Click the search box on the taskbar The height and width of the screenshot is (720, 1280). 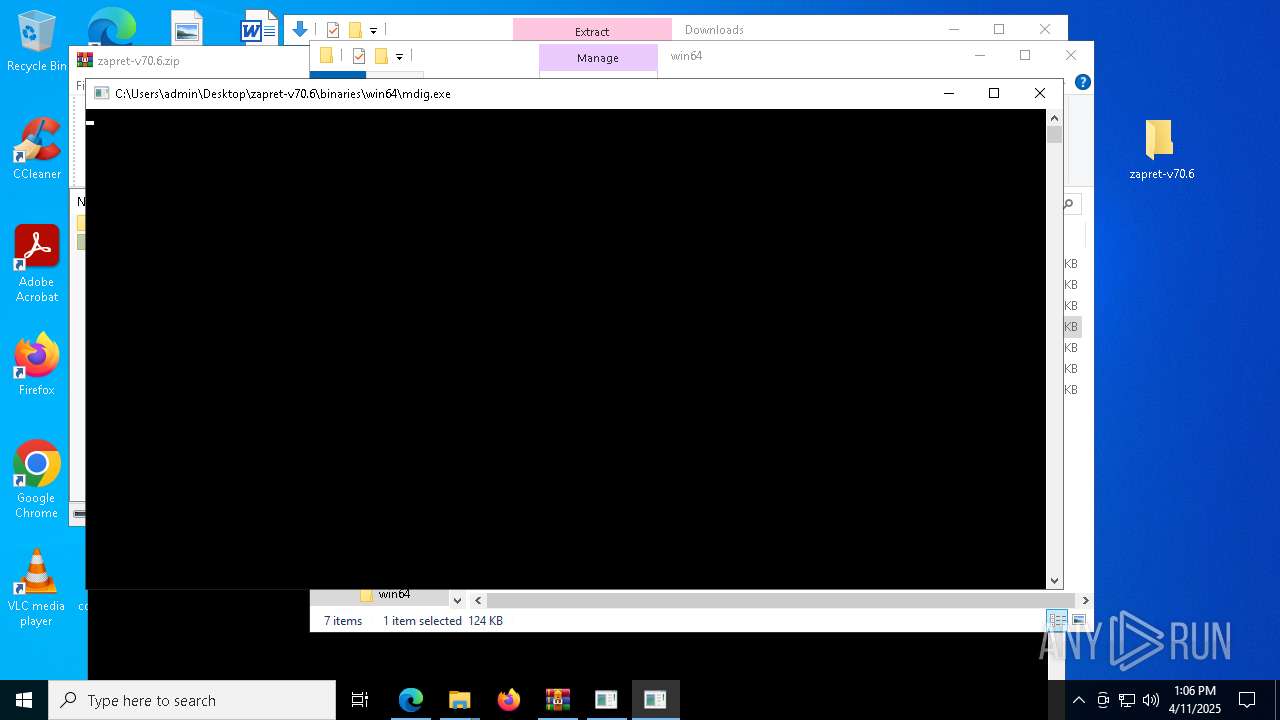click(192, 700)
